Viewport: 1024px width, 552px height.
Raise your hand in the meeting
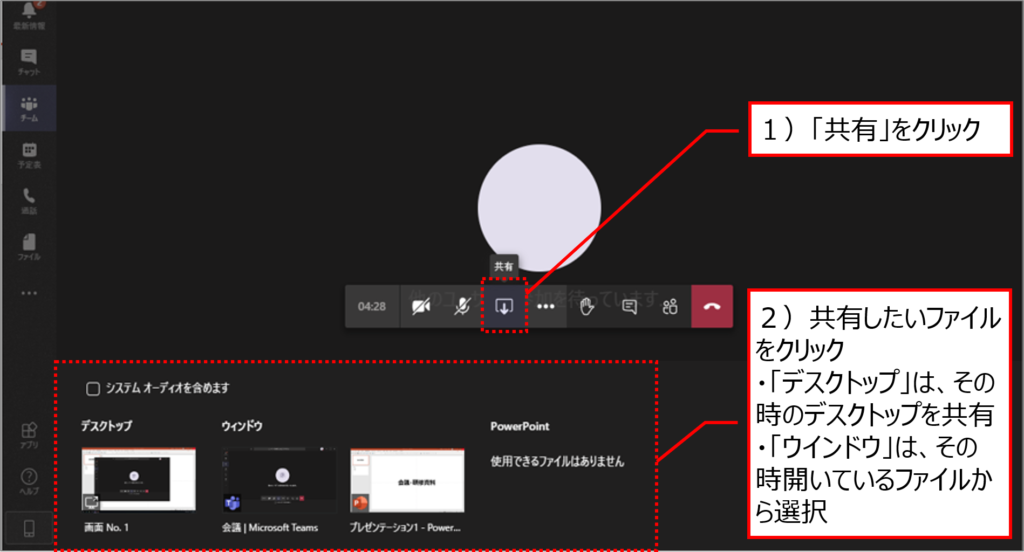tap(586, 306)
